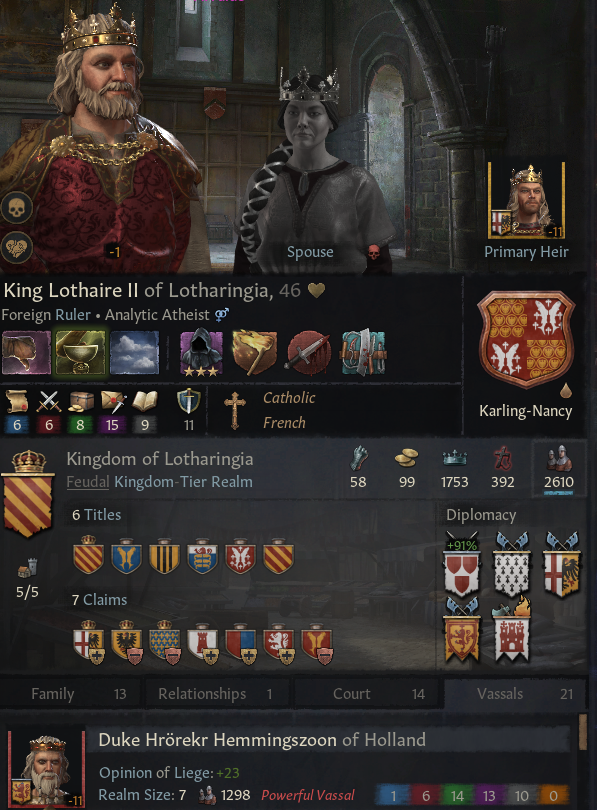Open the Karling-Nancy dynasty coat of arms
The width and height of the screenshot is (597, 810).
[x=526, y=339]
